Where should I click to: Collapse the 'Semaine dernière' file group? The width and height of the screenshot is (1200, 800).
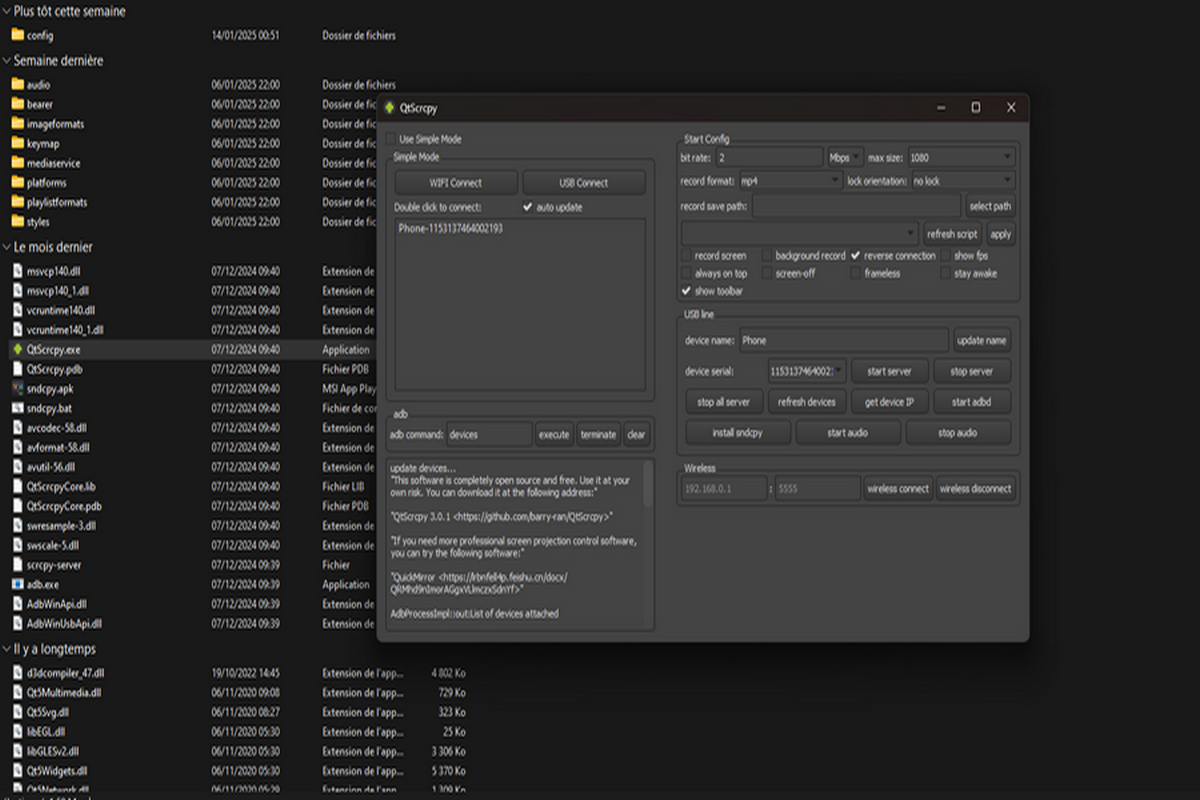coord(6,61)
